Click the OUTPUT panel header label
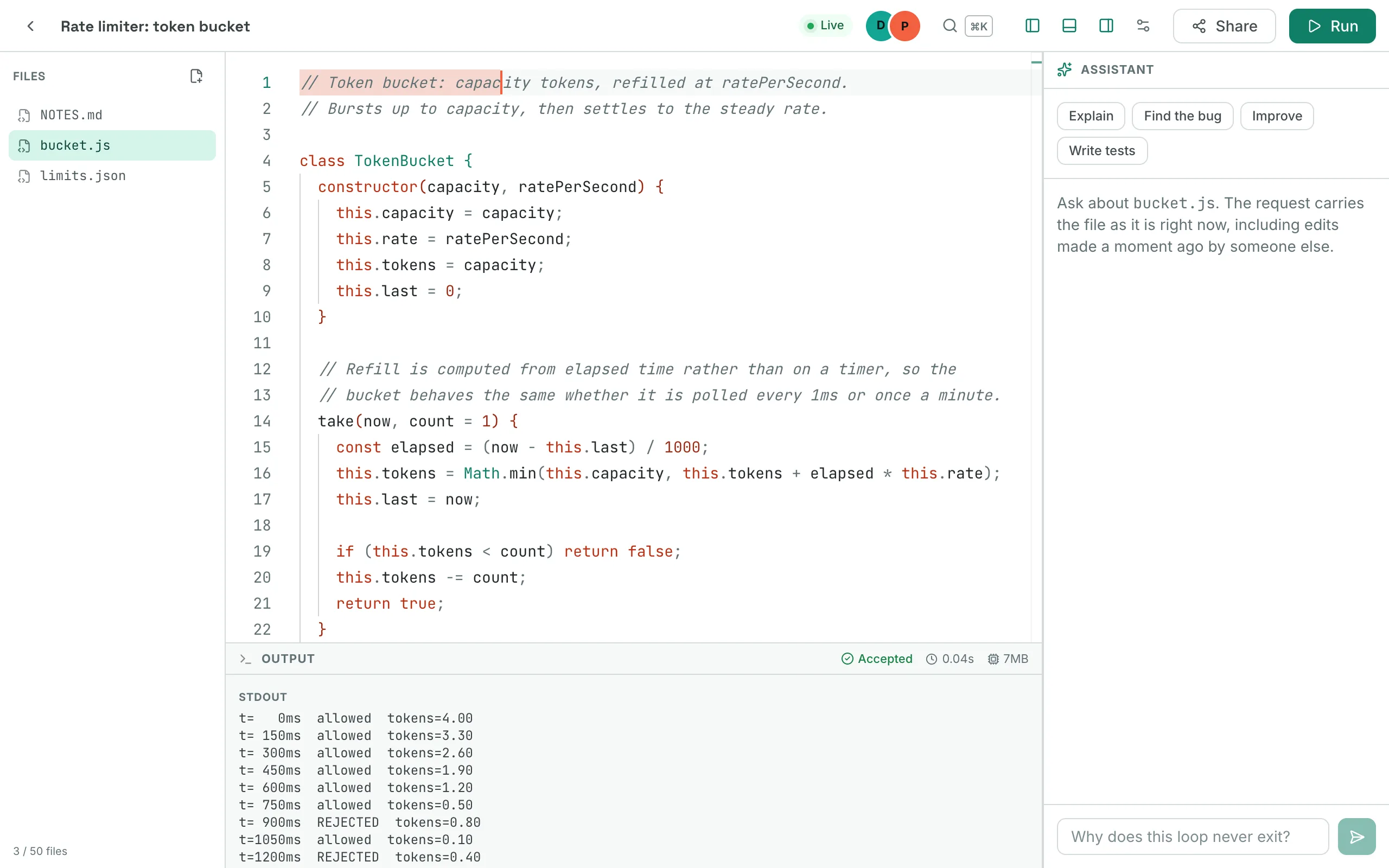 pyautogui.click(x=288, y=659)
